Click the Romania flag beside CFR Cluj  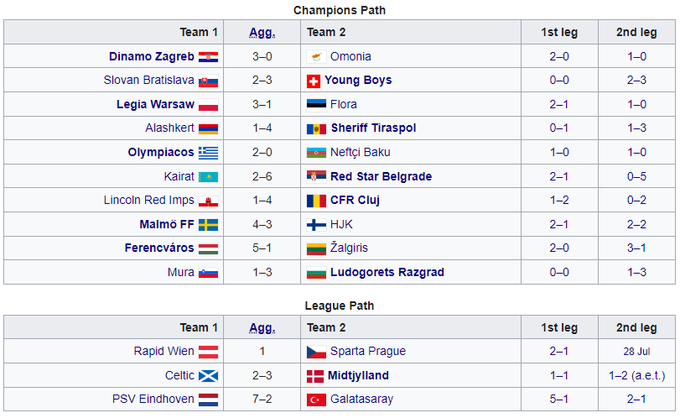(x=314, y=200)
